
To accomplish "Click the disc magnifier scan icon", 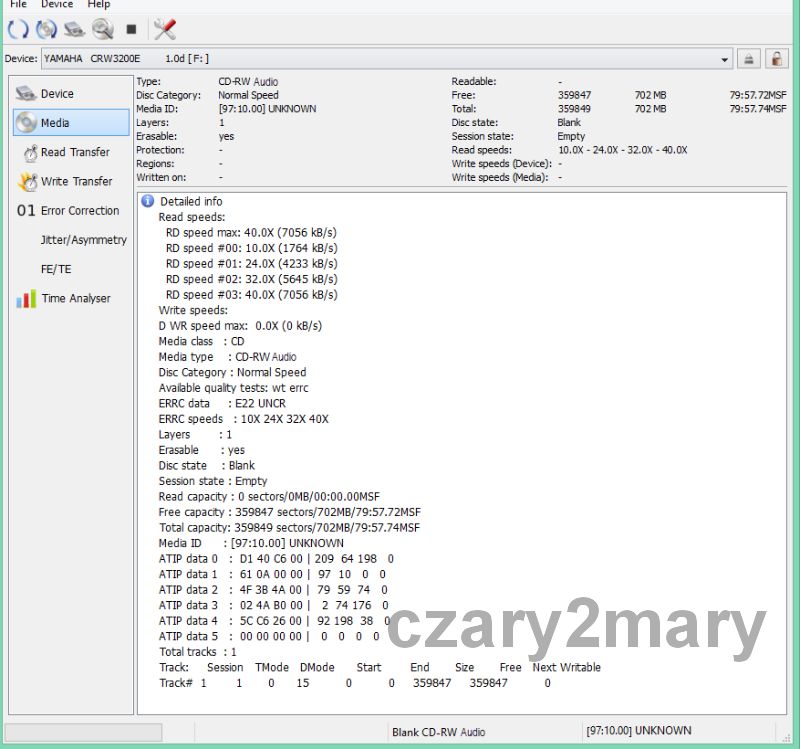I will click(x=102, y=29).
